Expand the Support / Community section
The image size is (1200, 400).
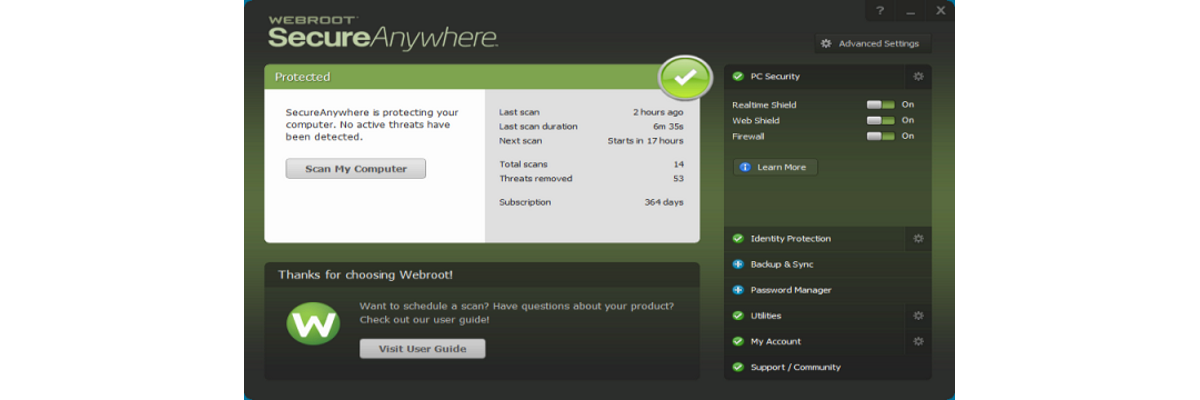coord(828,367)
